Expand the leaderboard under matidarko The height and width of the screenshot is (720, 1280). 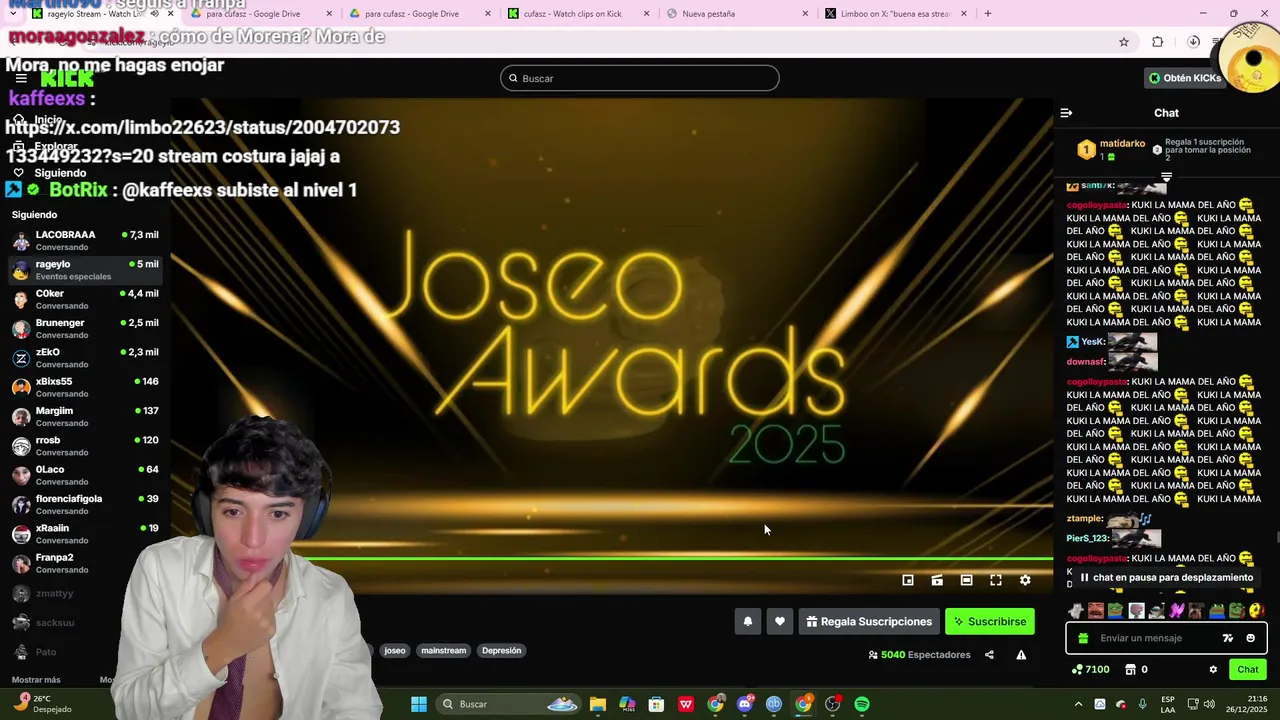click(x=1166, y=177)
